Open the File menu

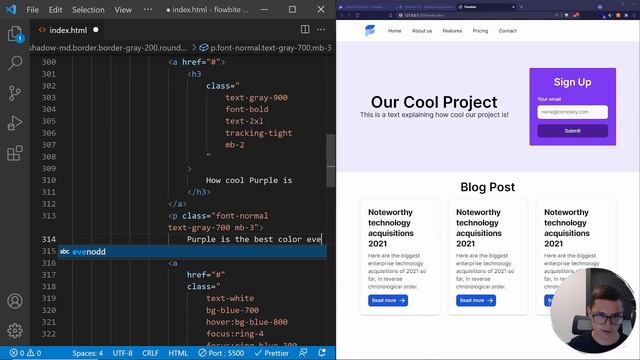[32, 10]
